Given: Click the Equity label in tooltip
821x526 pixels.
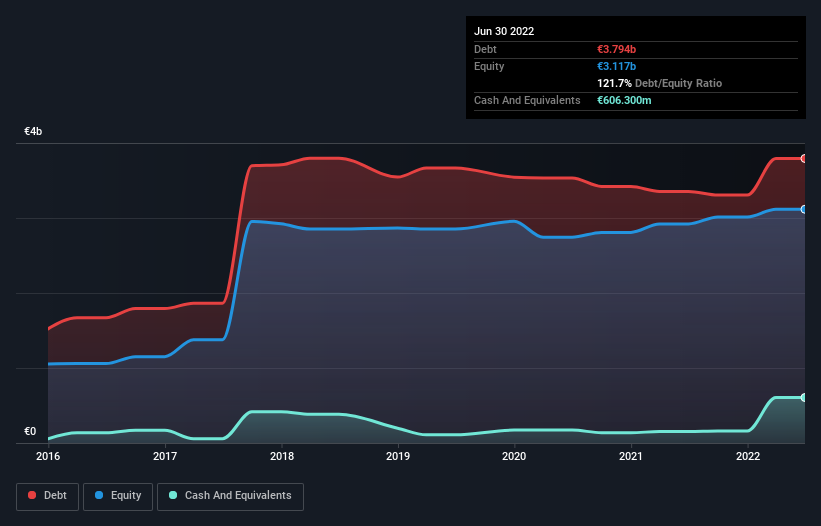Looking at the screenshot, I should [489, 66].
